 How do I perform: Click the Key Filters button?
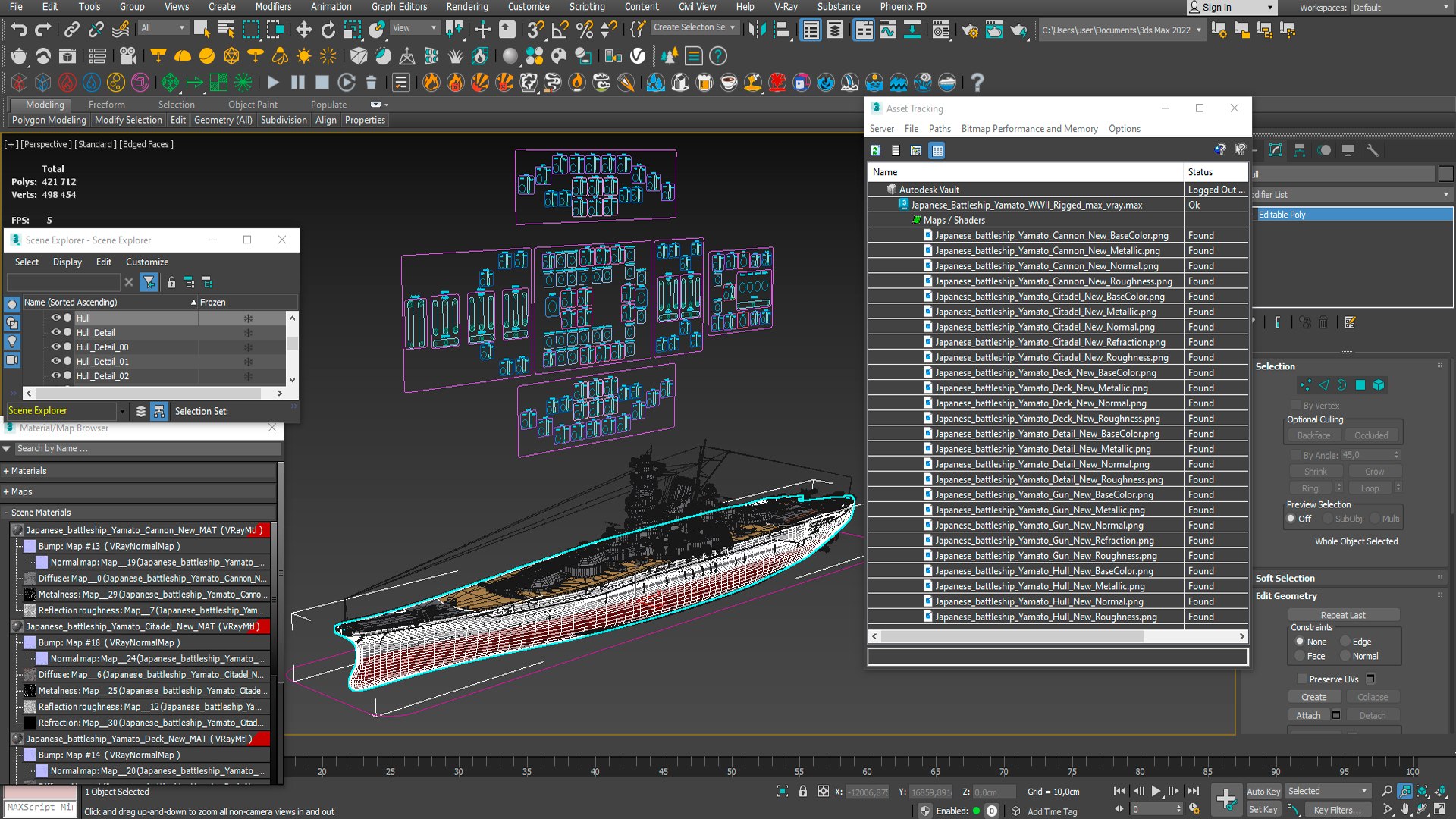click(1338, 810)
